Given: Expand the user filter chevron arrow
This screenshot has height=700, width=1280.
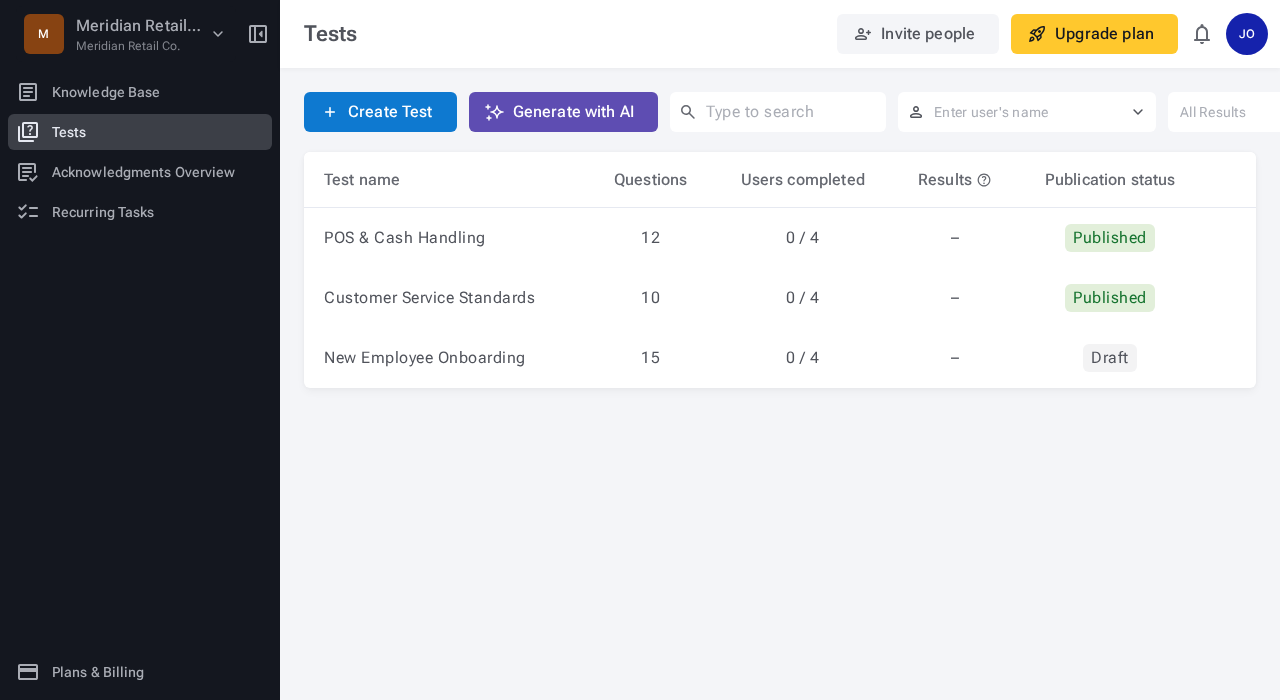Looking at the screenshot, I should coord(1138,112).
